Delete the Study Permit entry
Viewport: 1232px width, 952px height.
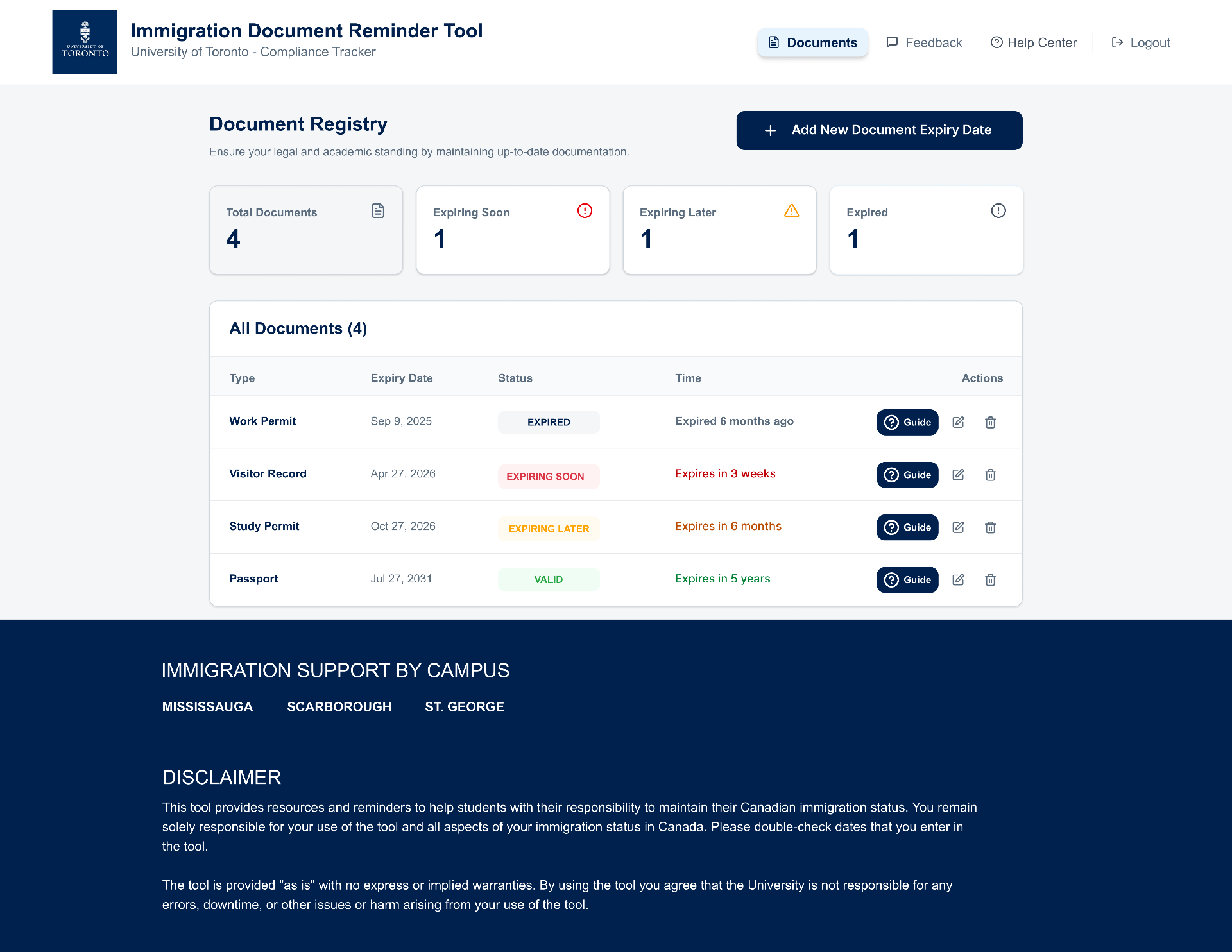[x=990, y=527]
